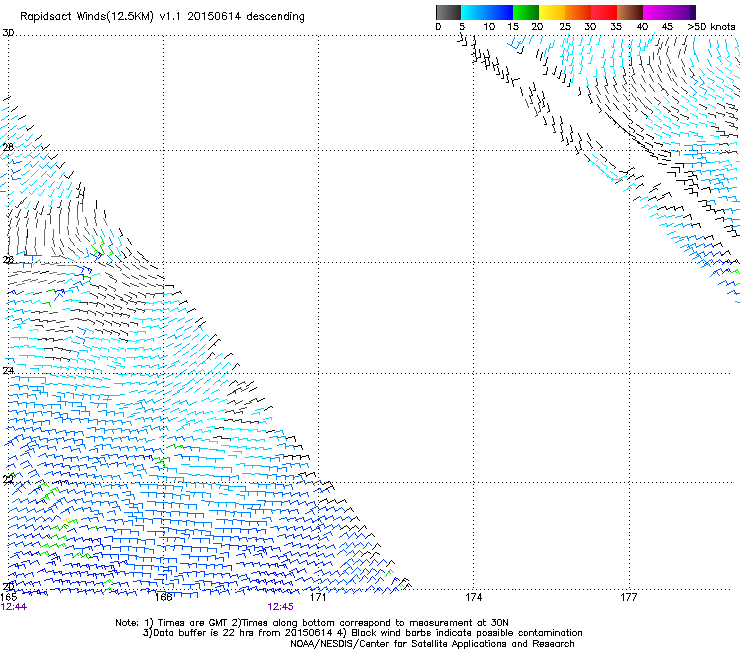
Task: Click the orange 25-30 knots legend swatch
Action: click(x=578, y=12)
